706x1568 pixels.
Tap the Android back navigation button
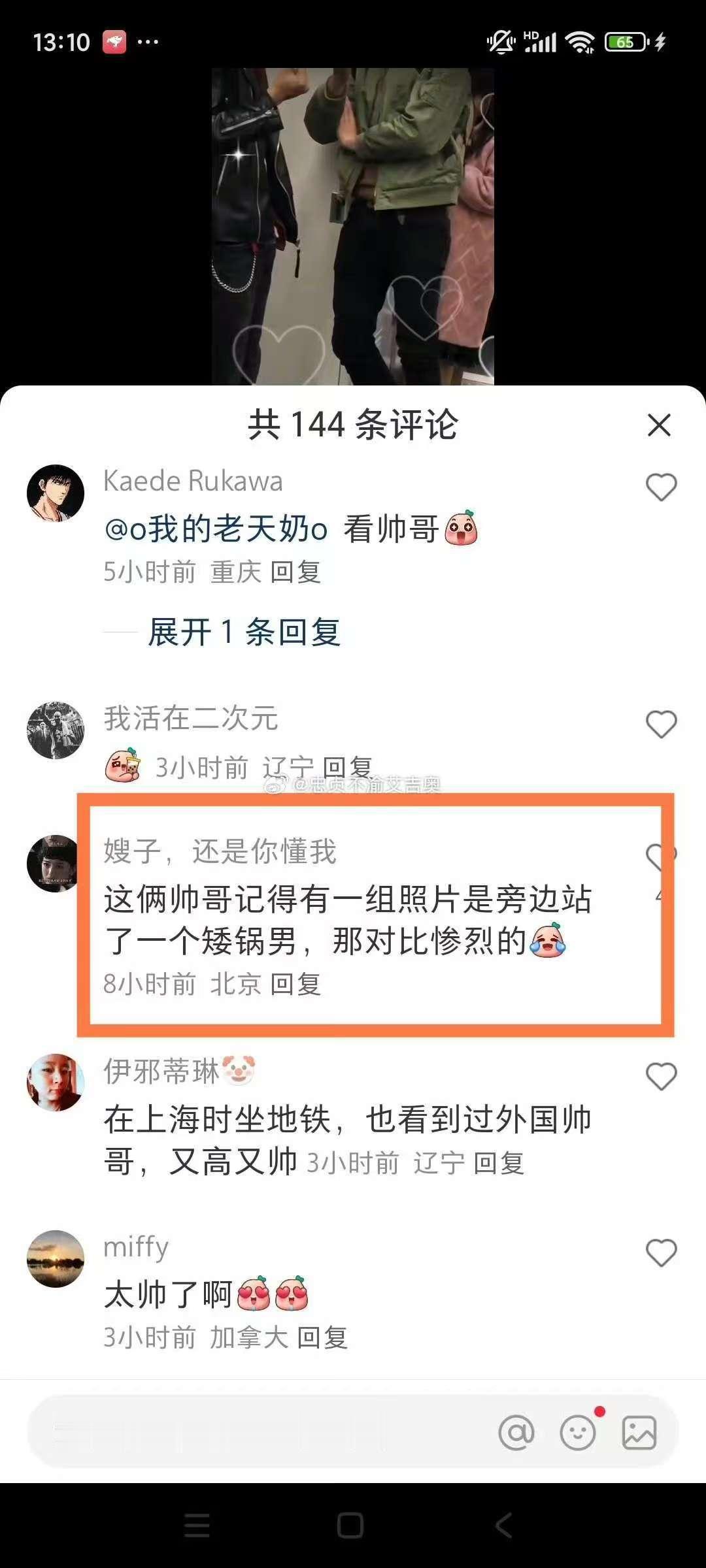[x=503, y=1526]
